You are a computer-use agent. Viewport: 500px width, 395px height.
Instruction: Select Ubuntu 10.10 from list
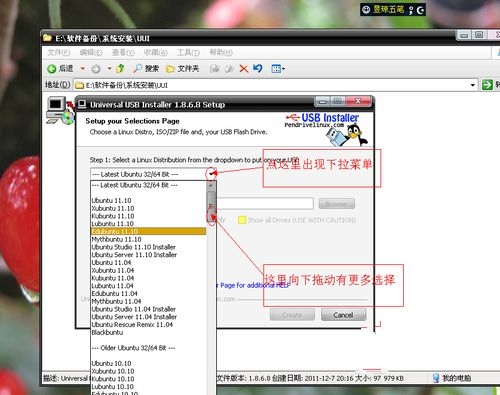[x=148, y=363]
